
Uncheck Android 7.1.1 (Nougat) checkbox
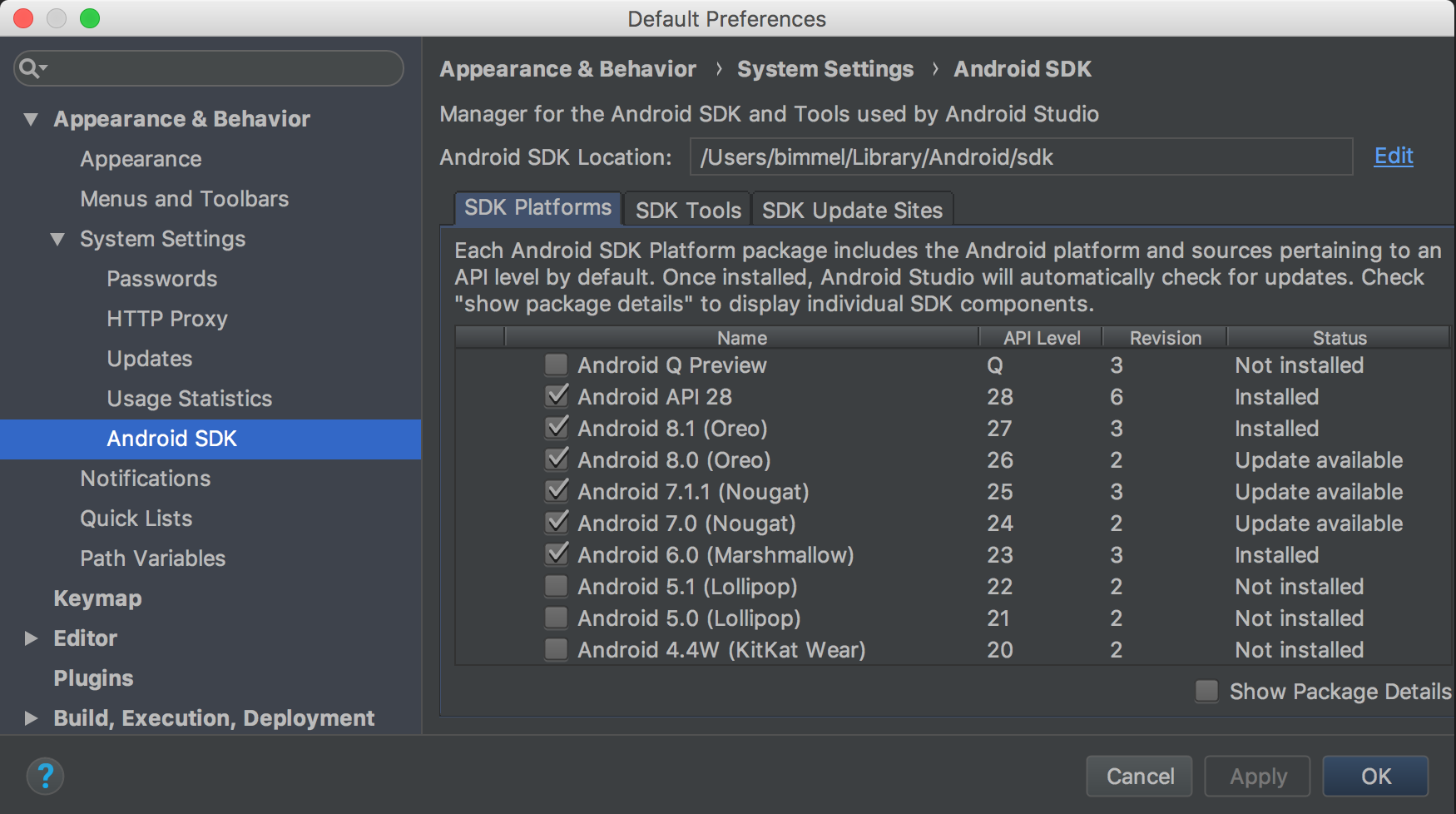(556, 491)
